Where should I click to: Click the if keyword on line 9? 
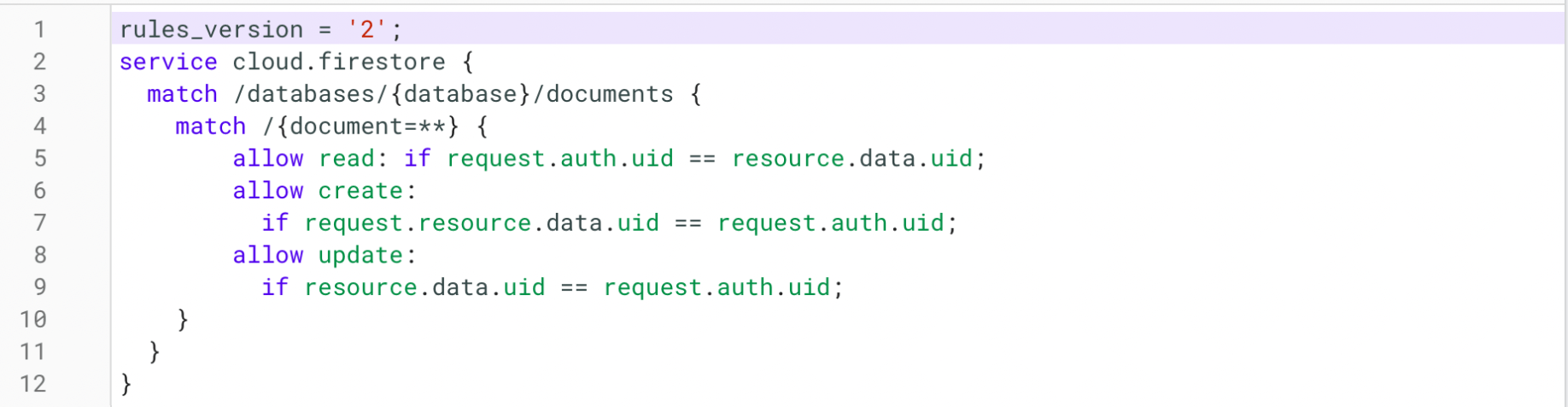click(275, 287)
